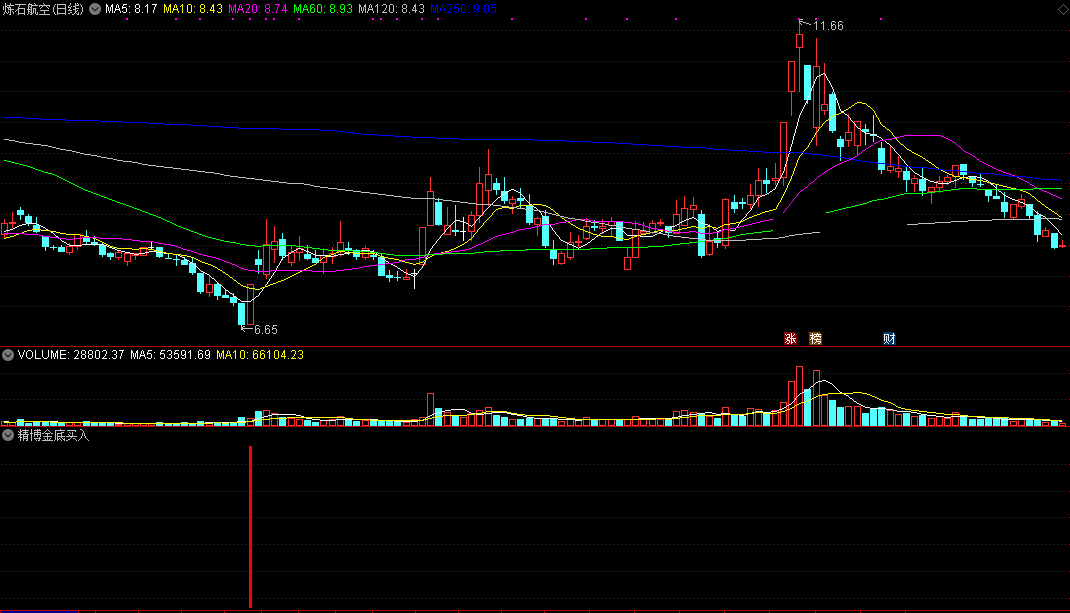Click the VOLUME: 28802.37 label

coord(71,355)
